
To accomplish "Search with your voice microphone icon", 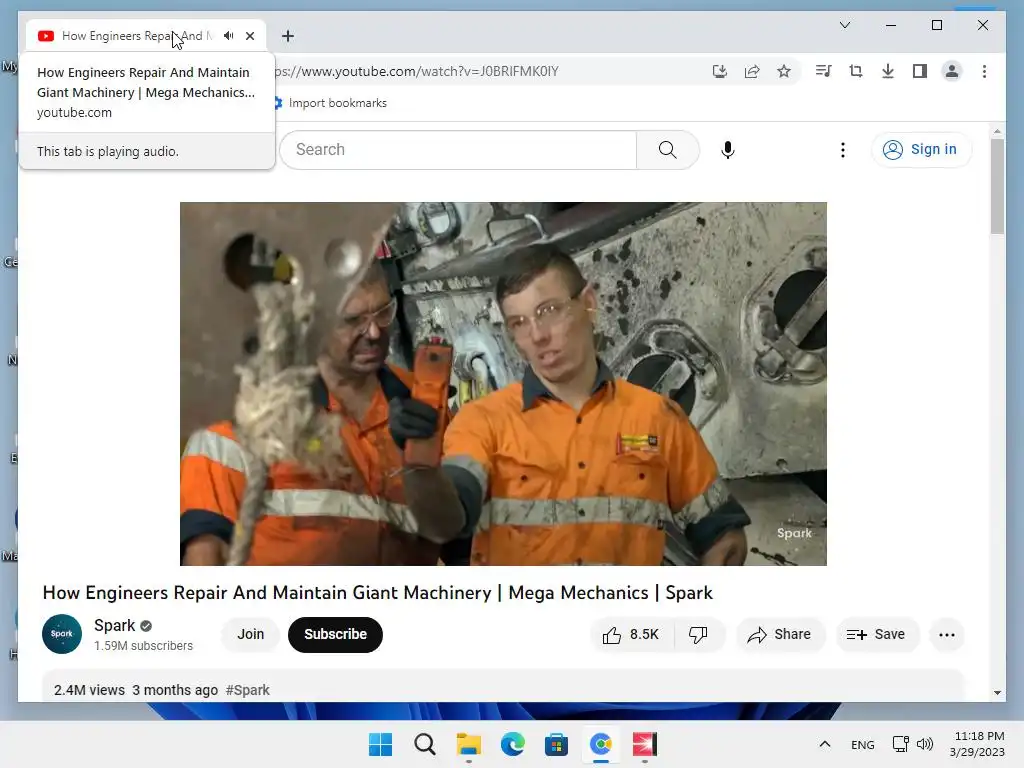I will click(728, 150).
